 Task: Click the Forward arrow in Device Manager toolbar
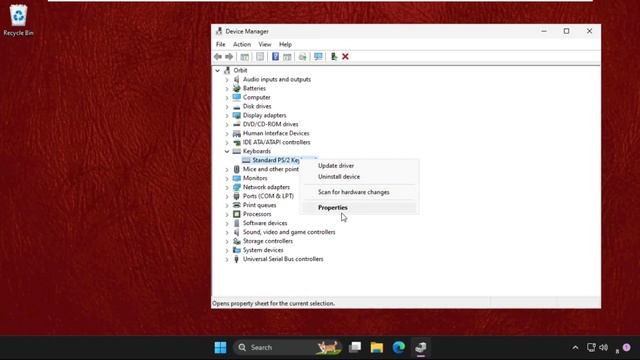229,57
